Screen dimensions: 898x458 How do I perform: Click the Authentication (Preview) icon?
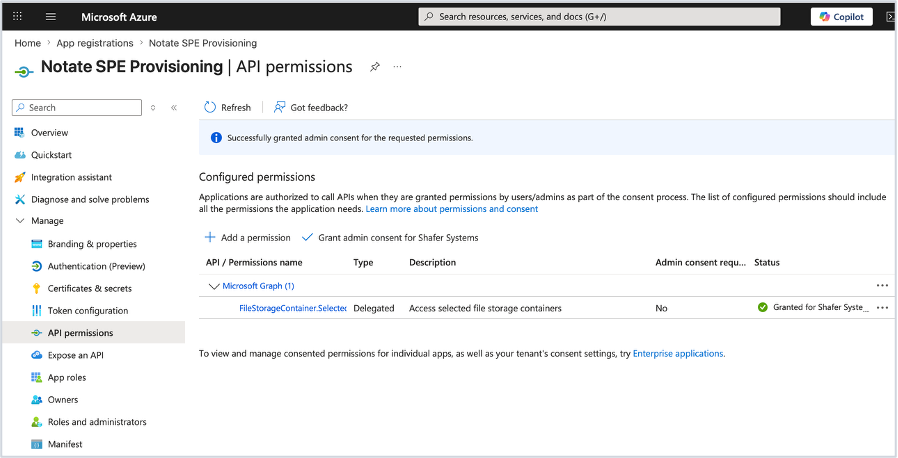[x=37, y=266]
